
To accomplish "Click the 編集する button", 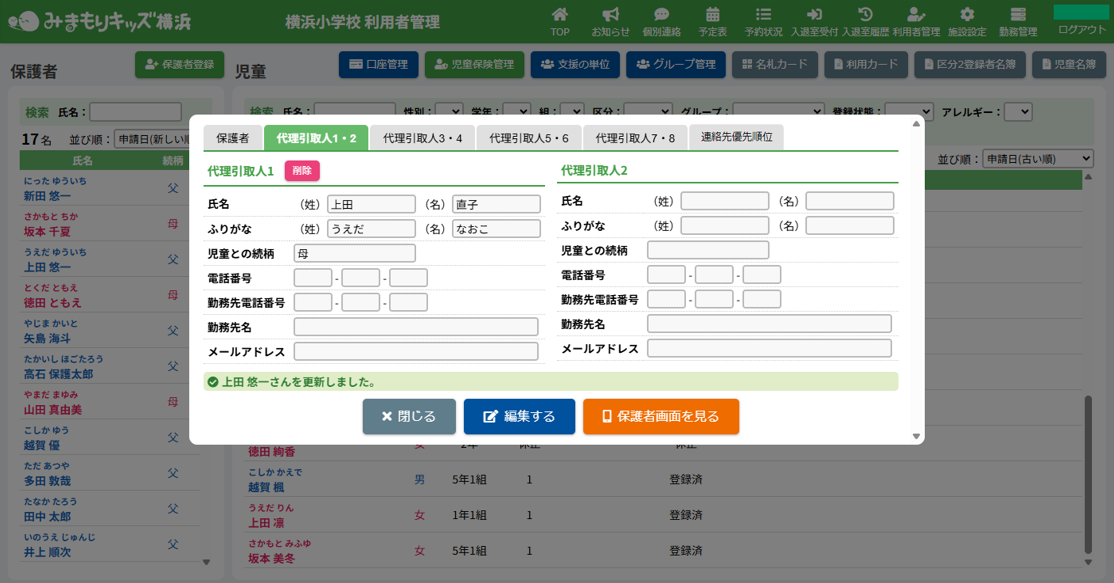I will click(519, 417).
